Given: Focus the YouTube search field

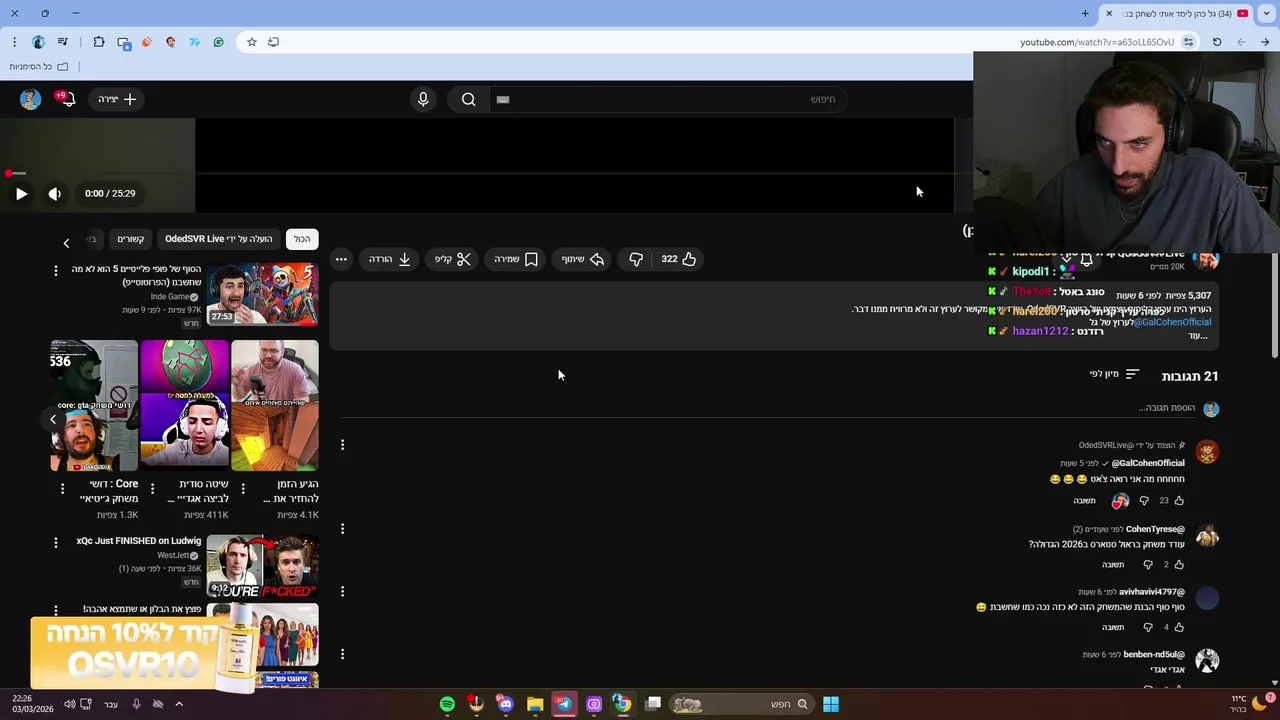Looking at the screenshot, I should 668,99.
